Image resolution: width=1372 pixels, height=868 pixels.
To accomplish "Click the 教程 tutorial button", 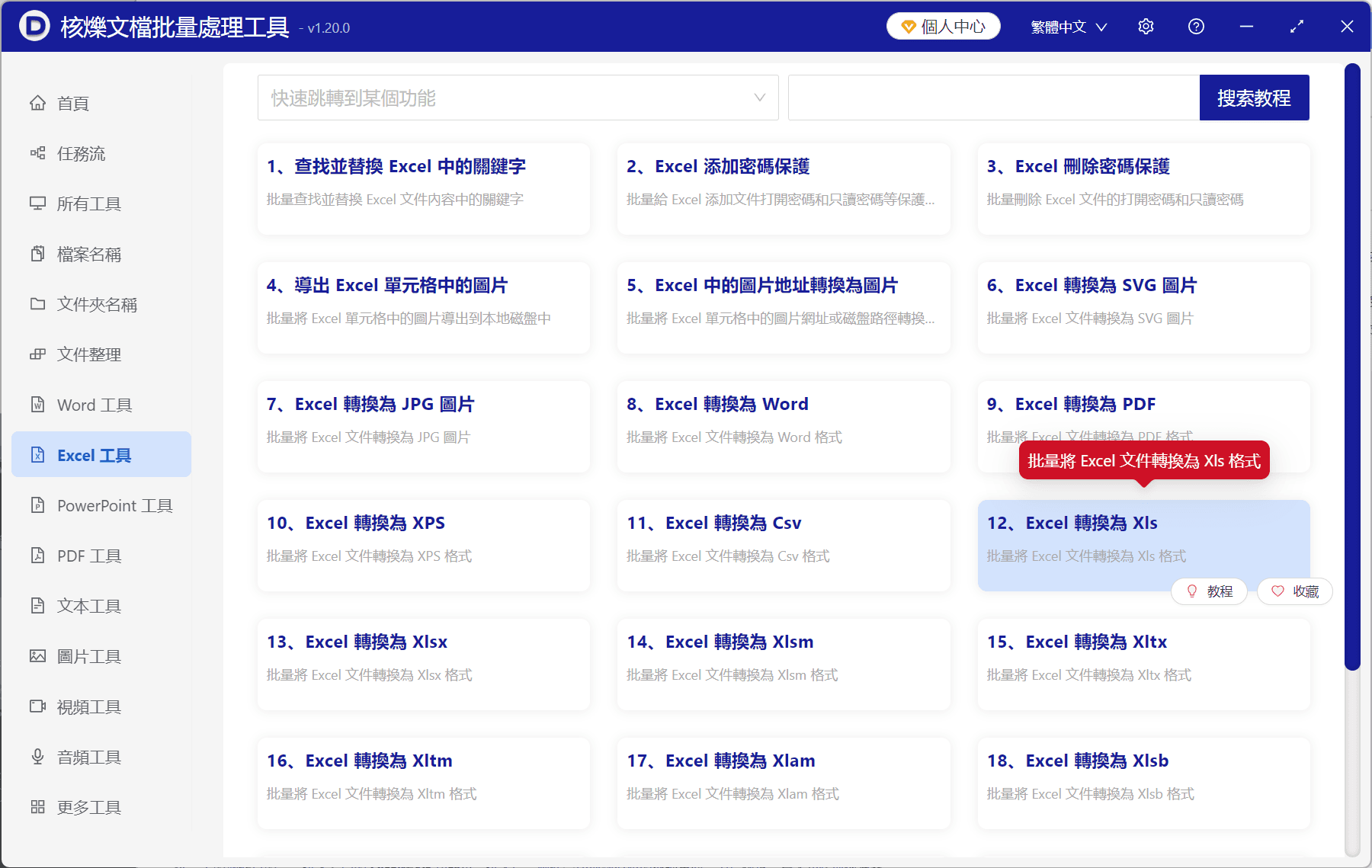I will 1209,591.
